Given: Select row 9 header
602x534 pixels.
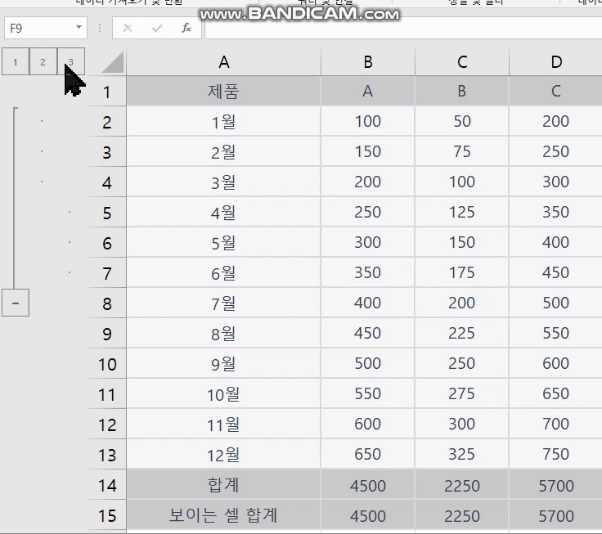Looking at the screenshot, I should 107,334.
